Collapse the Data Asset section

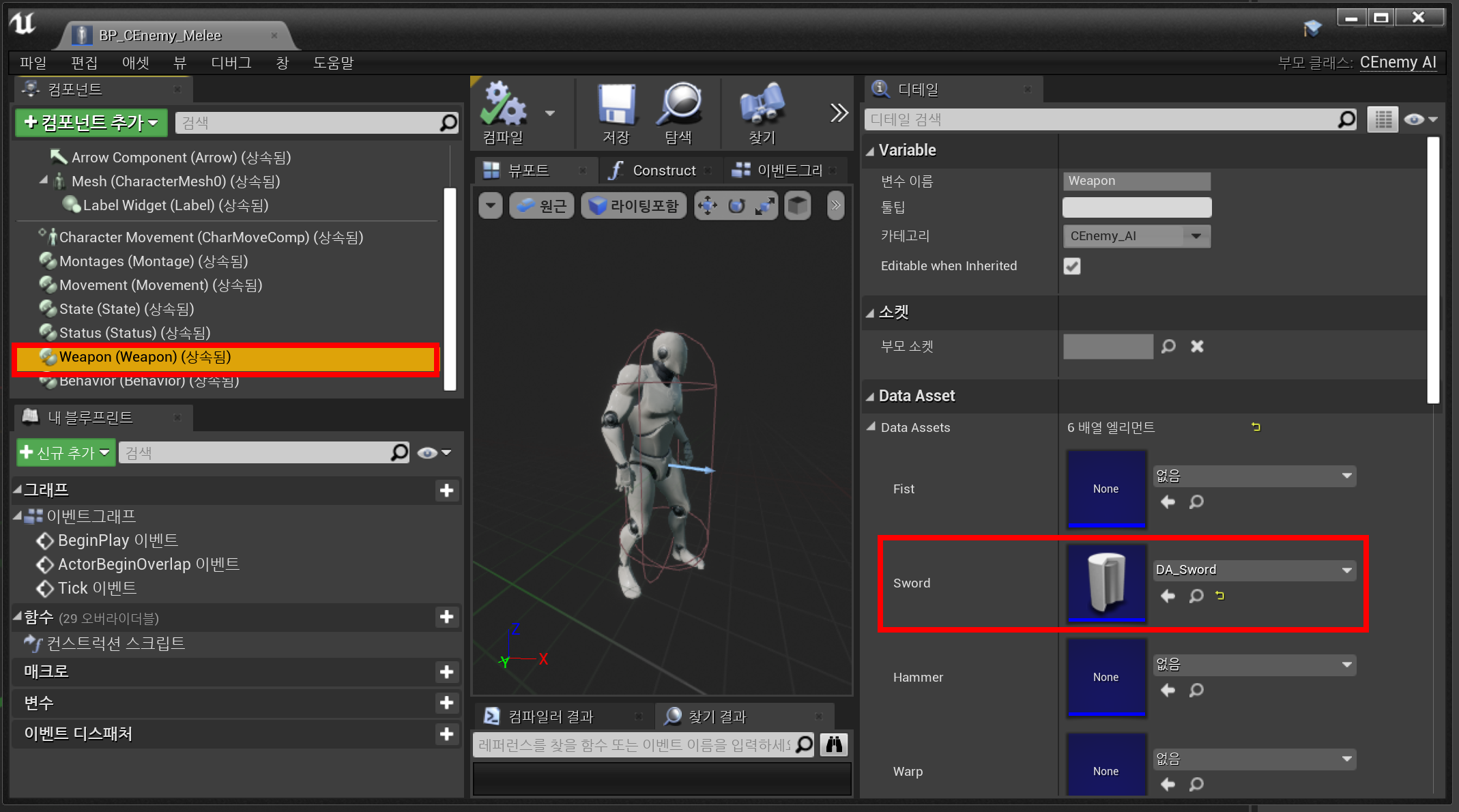point(870,396)
